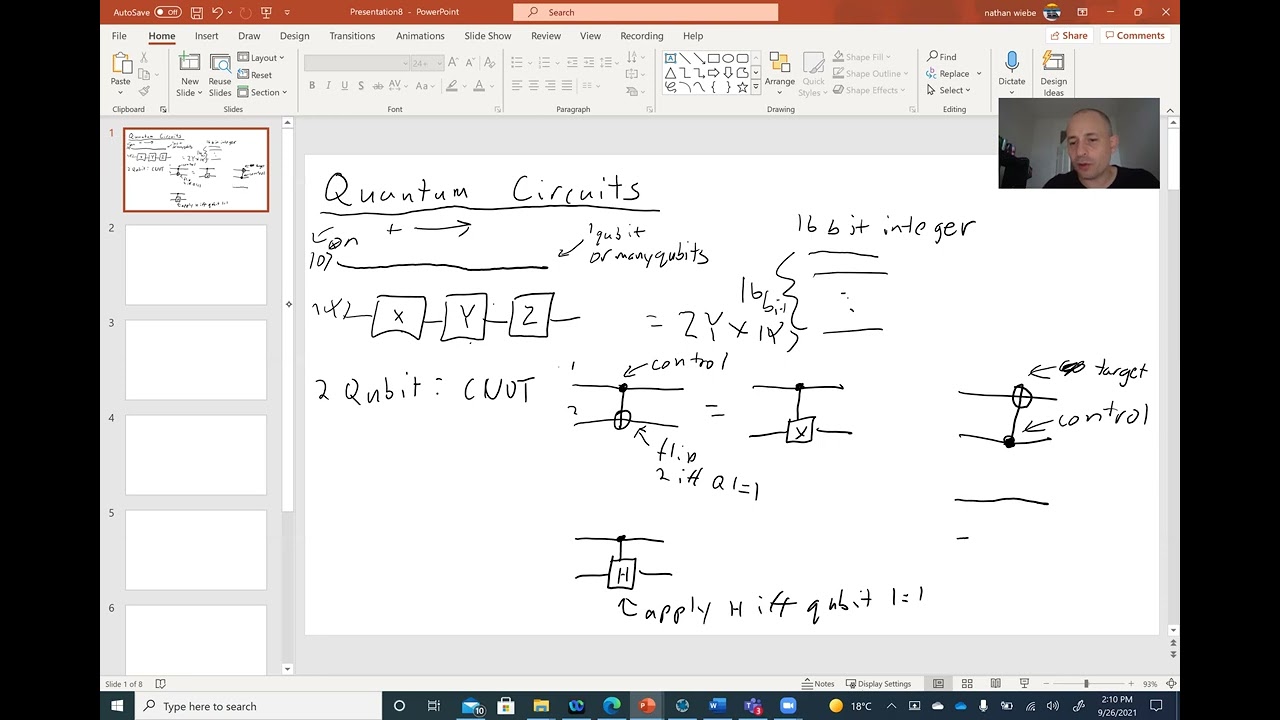Image resolution: width=1280 pixels, height=720 pixels.
Task: Click the text highlight color swatch
Action: [452, 86]
